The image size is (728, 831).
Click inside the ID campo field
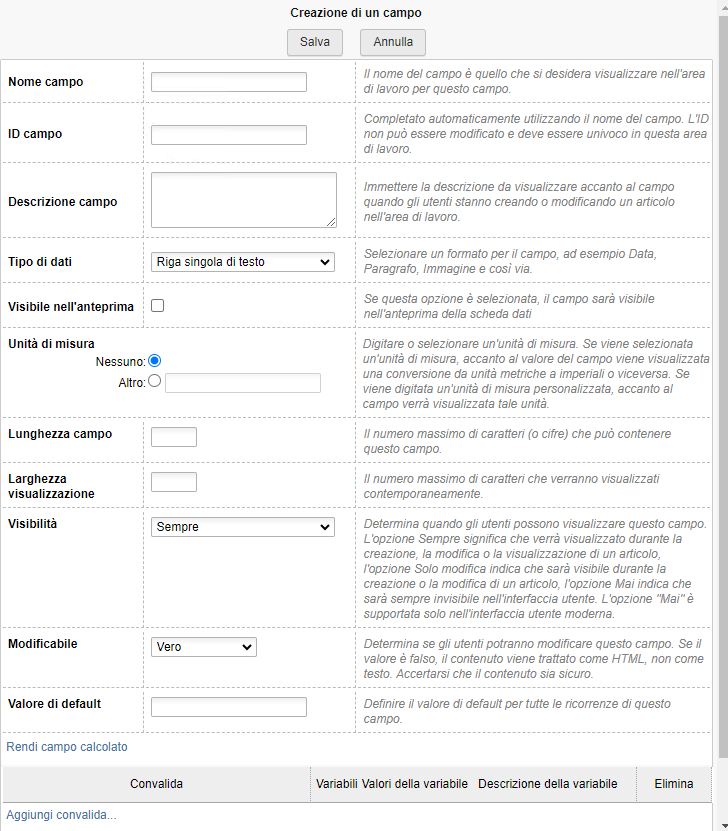tap(228, 134)
